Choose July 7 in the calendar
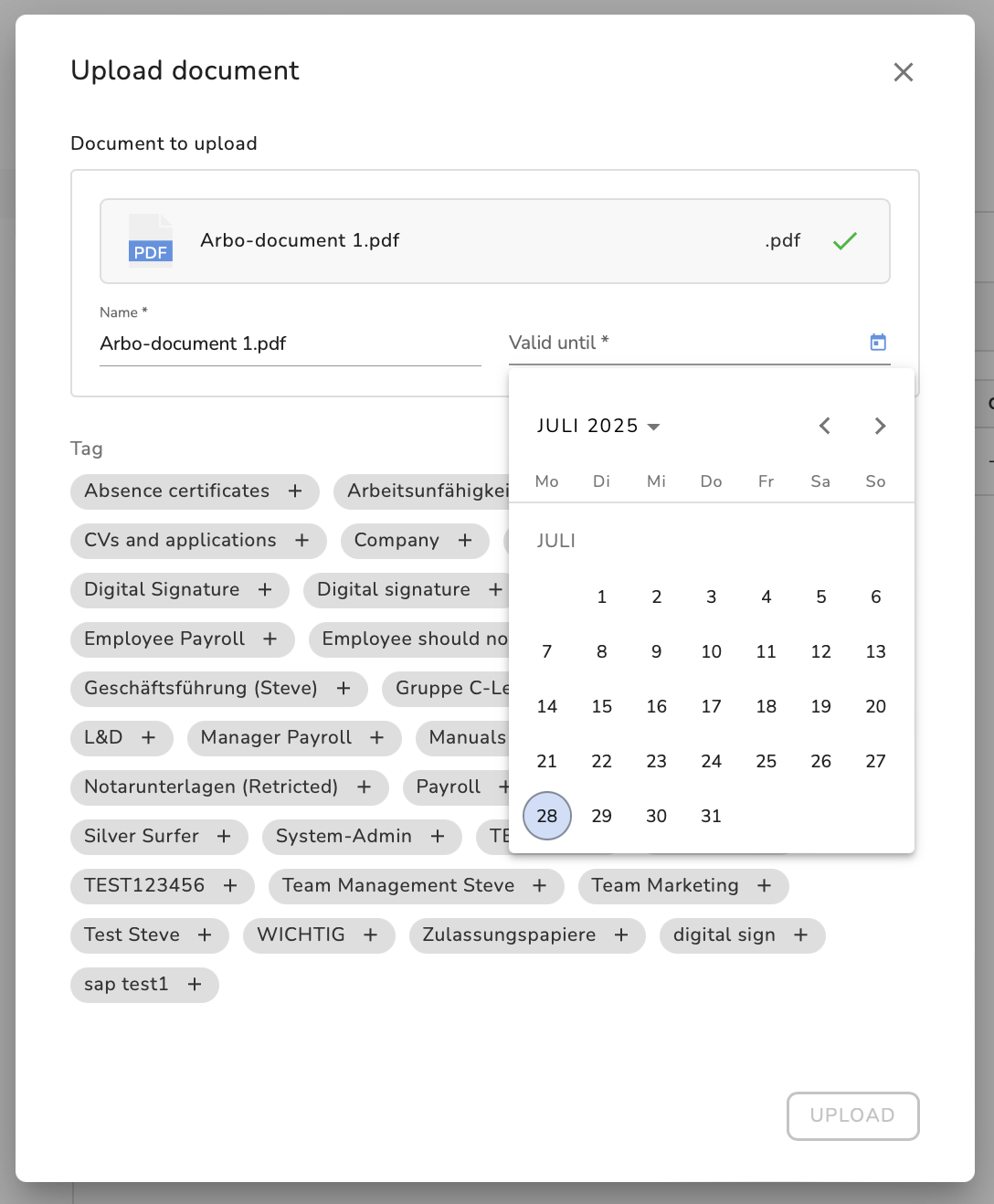The image size is (994, 1204). 547,651
